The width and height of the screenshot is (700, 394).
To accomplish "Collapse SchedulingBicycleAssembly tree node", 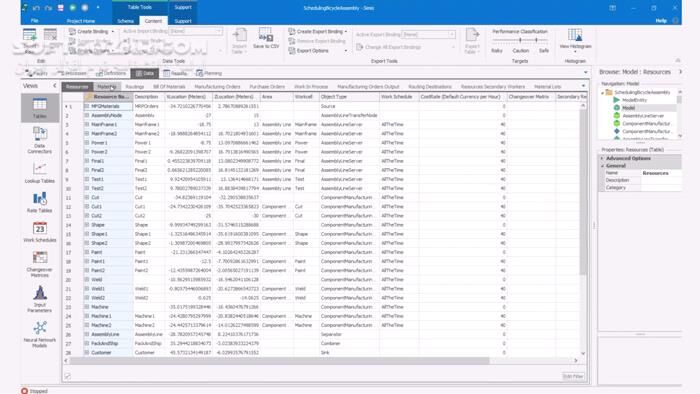I will pos(603,92).
